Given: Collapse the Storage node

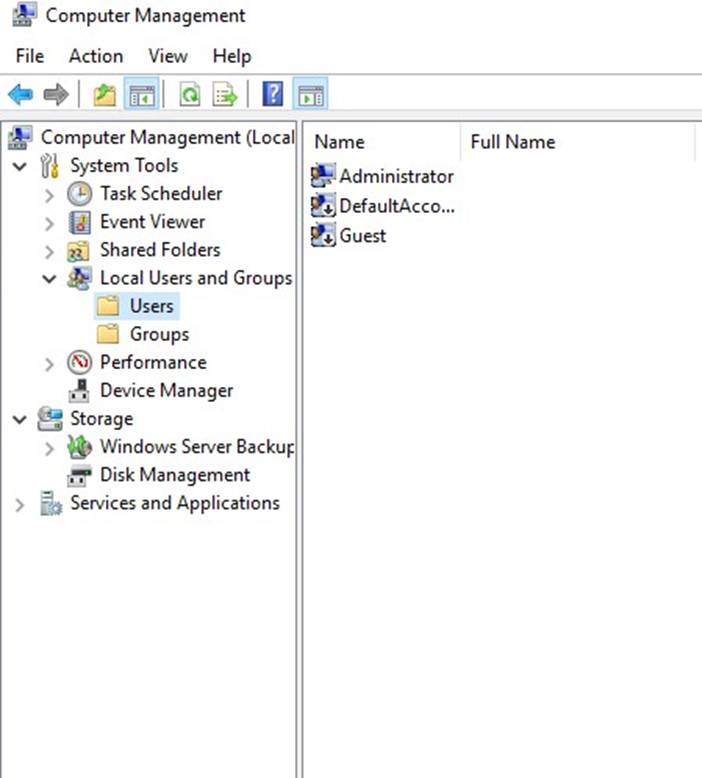Looking at the screenshot, I should tap(19, 420).
